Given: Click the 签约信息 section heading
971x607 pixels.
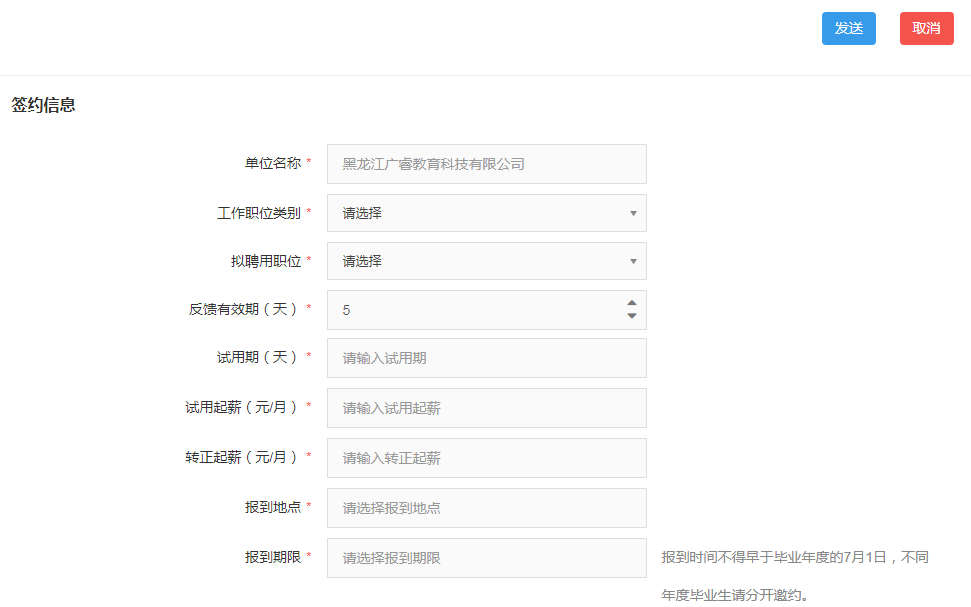Looking at the screenshot, I should 43,105.
